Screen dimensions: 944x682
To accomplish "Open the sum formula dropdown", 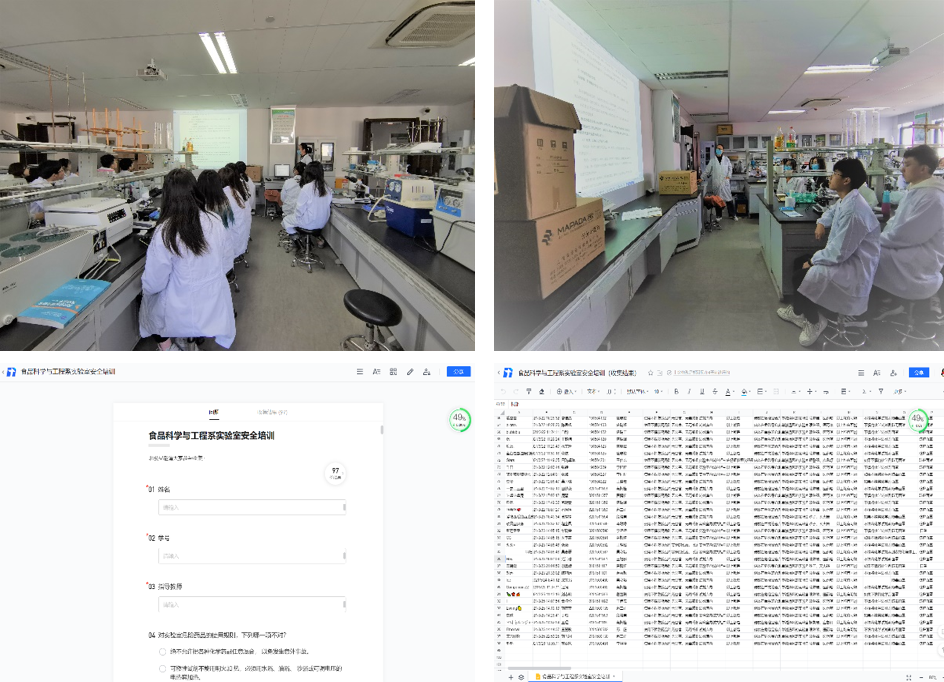I will 865,392.
